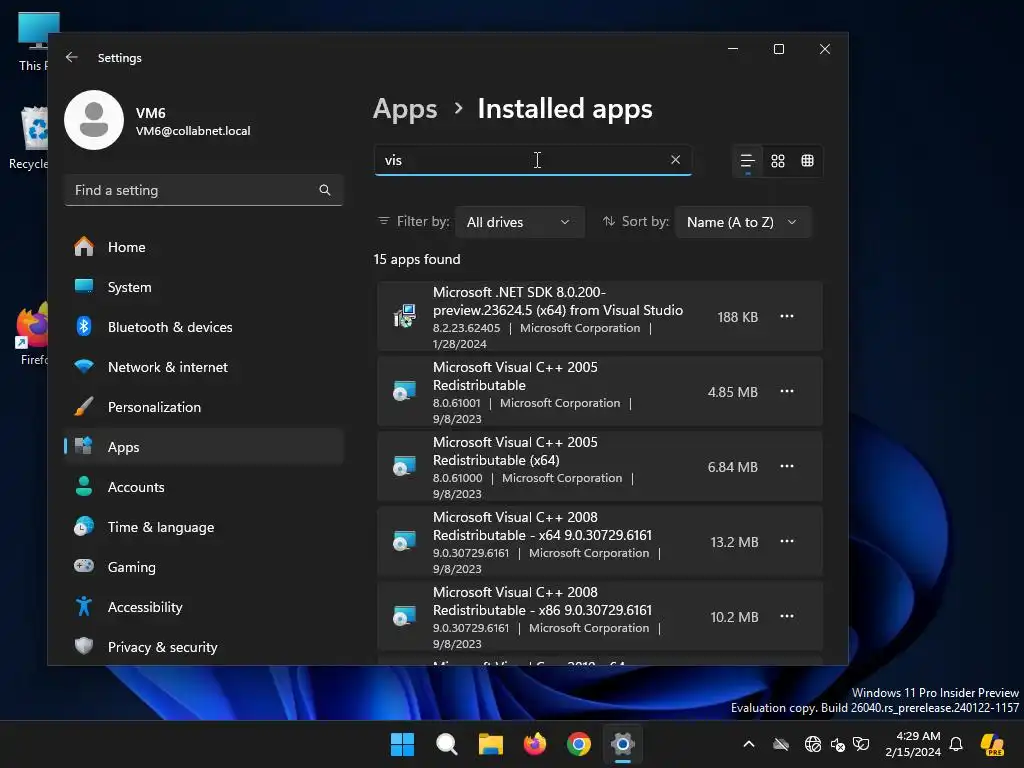Open Bluetooth & devices settings
This screenshot has height=768, width=1024.
click(x=204, y=327)
